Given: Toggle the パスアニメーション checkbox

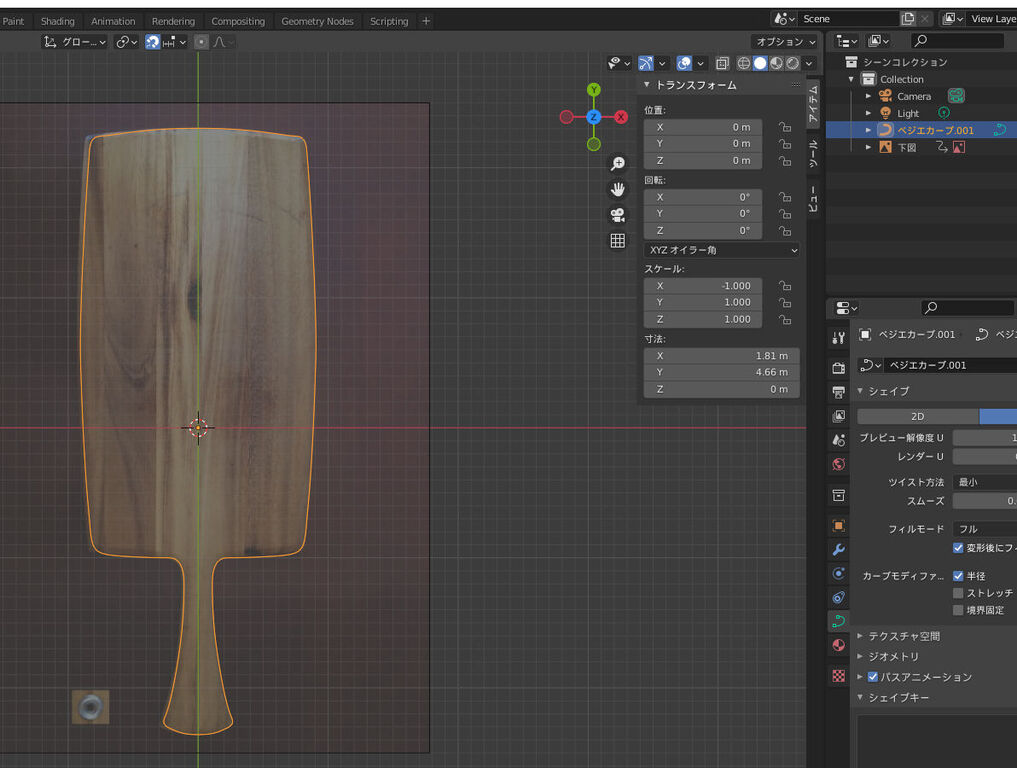Looking at the screenshot, I should pos(873,677).
